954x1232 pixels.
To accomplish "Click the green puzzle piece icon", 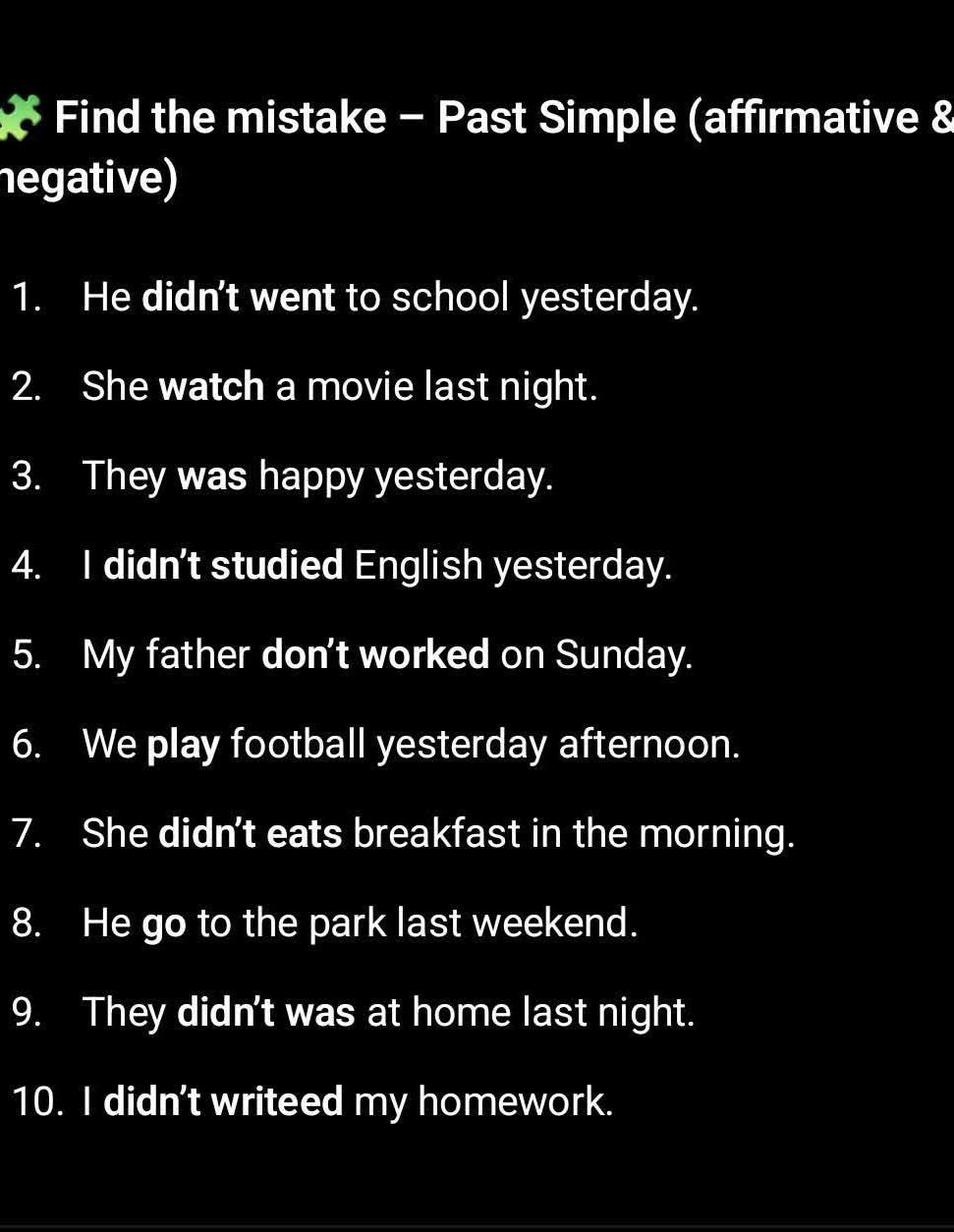I will click(21, 118).
